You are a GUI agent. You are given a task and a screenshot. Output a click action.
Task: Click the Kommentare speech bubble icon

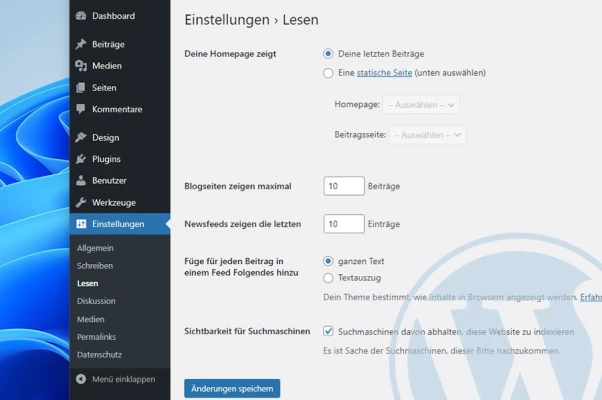[x=81, y=109]
